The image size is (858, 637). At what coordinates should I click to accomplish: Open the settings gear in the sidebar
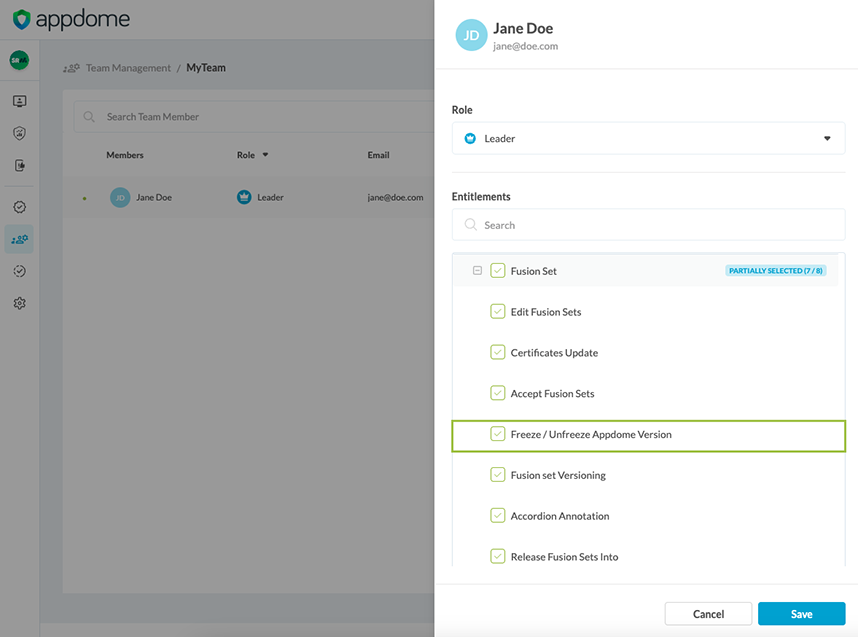click(x=19, y=303)
